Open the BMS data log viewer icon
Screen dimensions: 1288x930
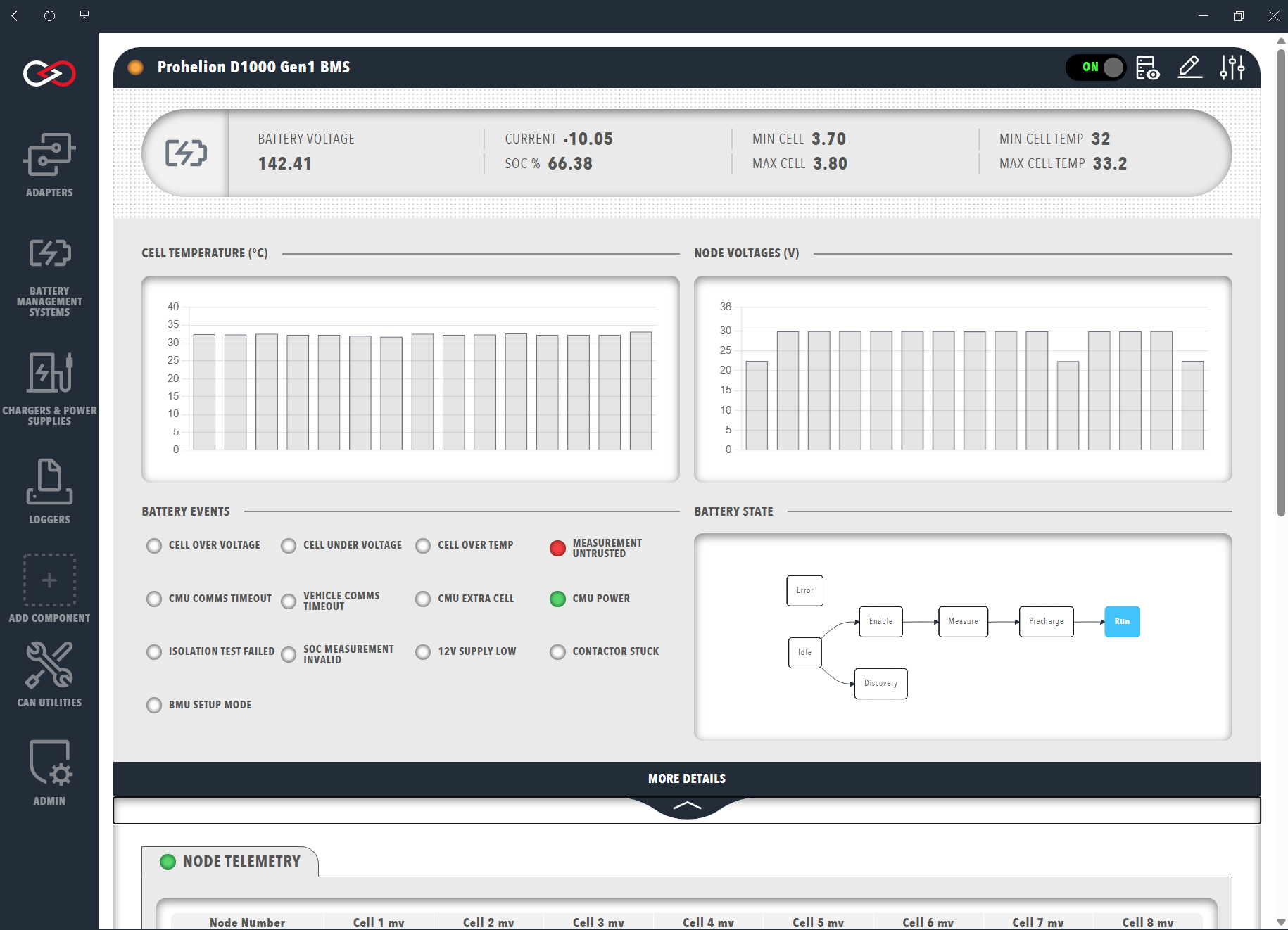[x=1148, y=68]
